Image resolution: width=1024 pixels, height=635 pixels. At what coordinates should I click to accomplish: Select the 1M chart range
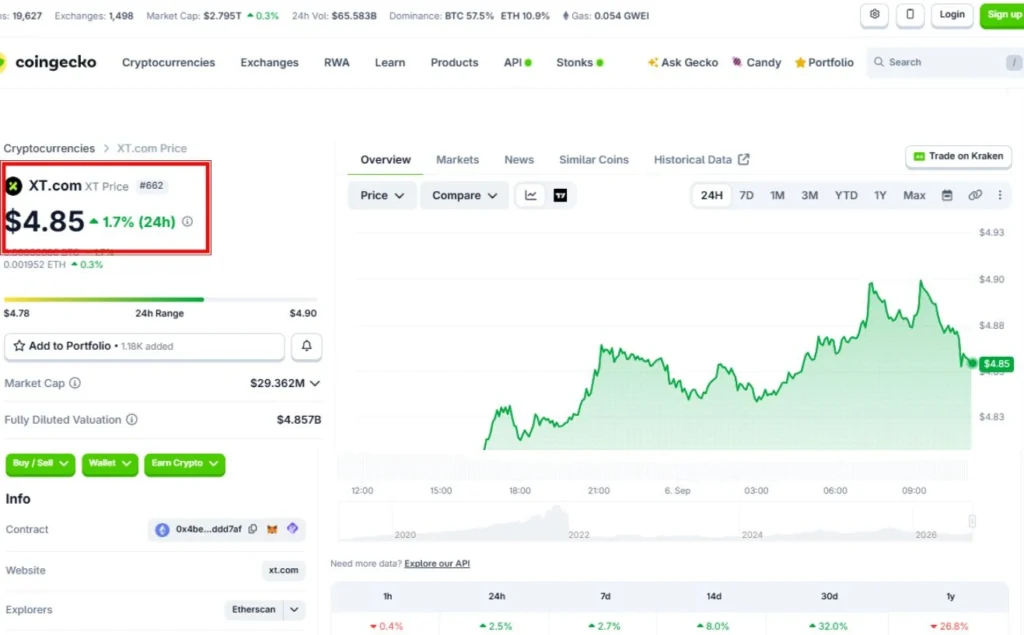point(777,195)
